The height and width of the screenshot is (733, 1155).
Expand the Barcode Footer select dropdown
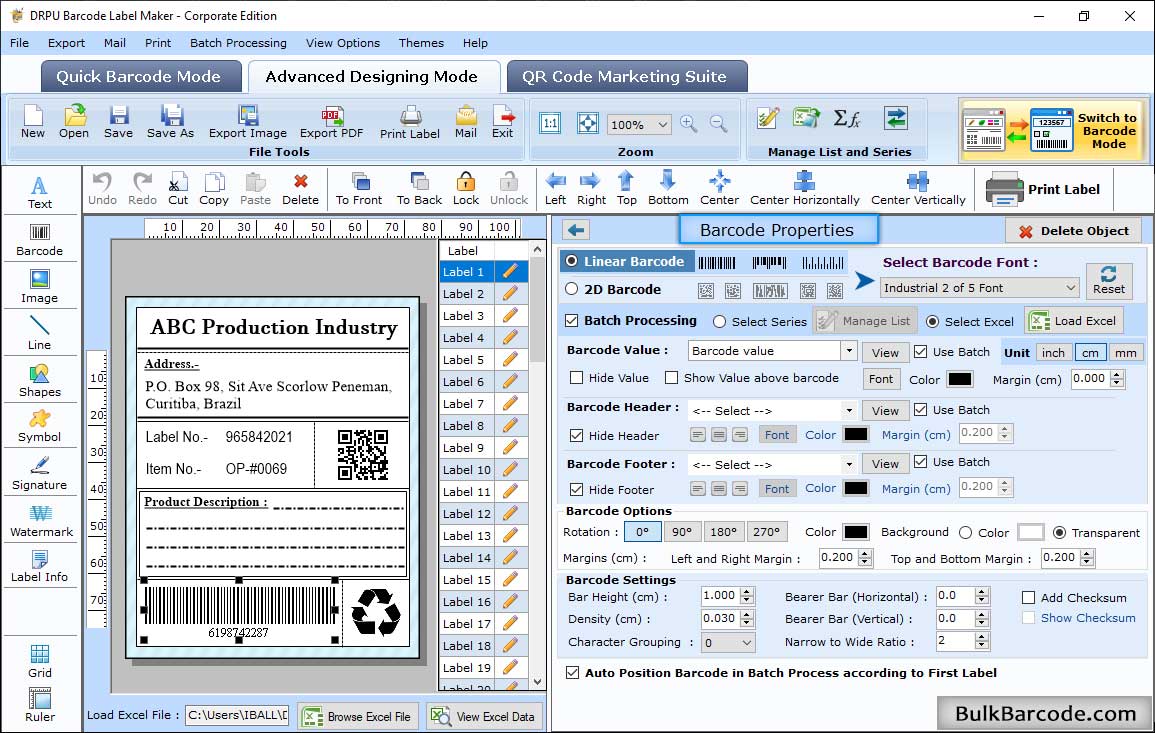point(849,464)
